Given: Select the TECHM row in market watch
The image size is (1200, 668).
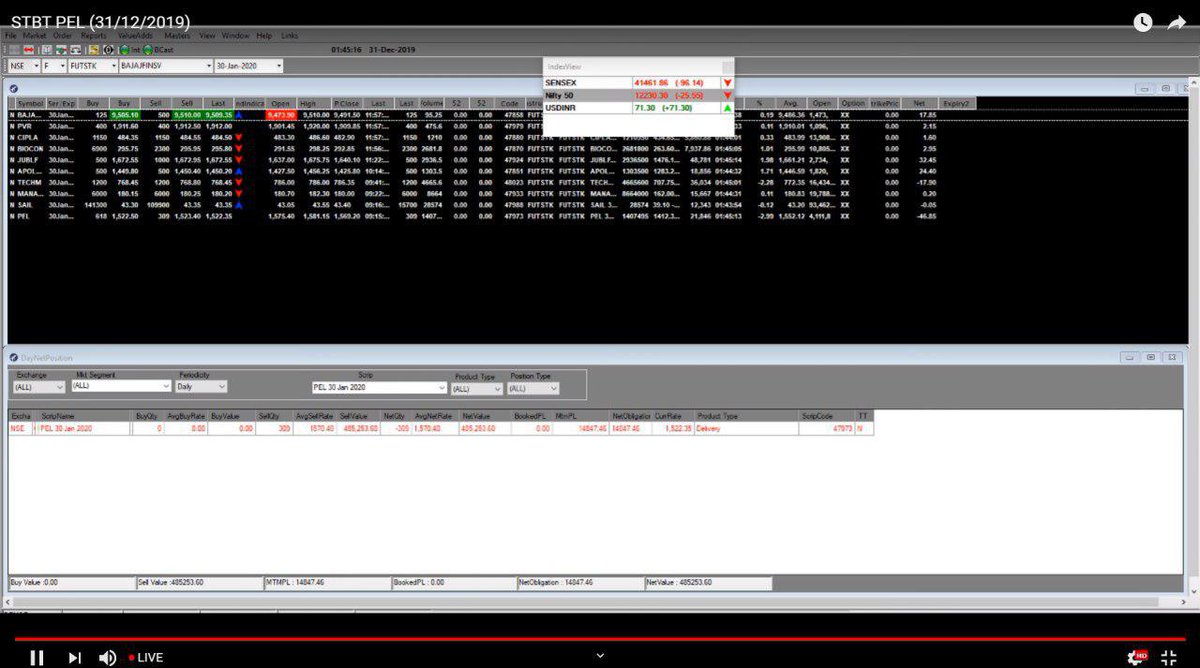Looking at the screenshot, I should (490, 182).
